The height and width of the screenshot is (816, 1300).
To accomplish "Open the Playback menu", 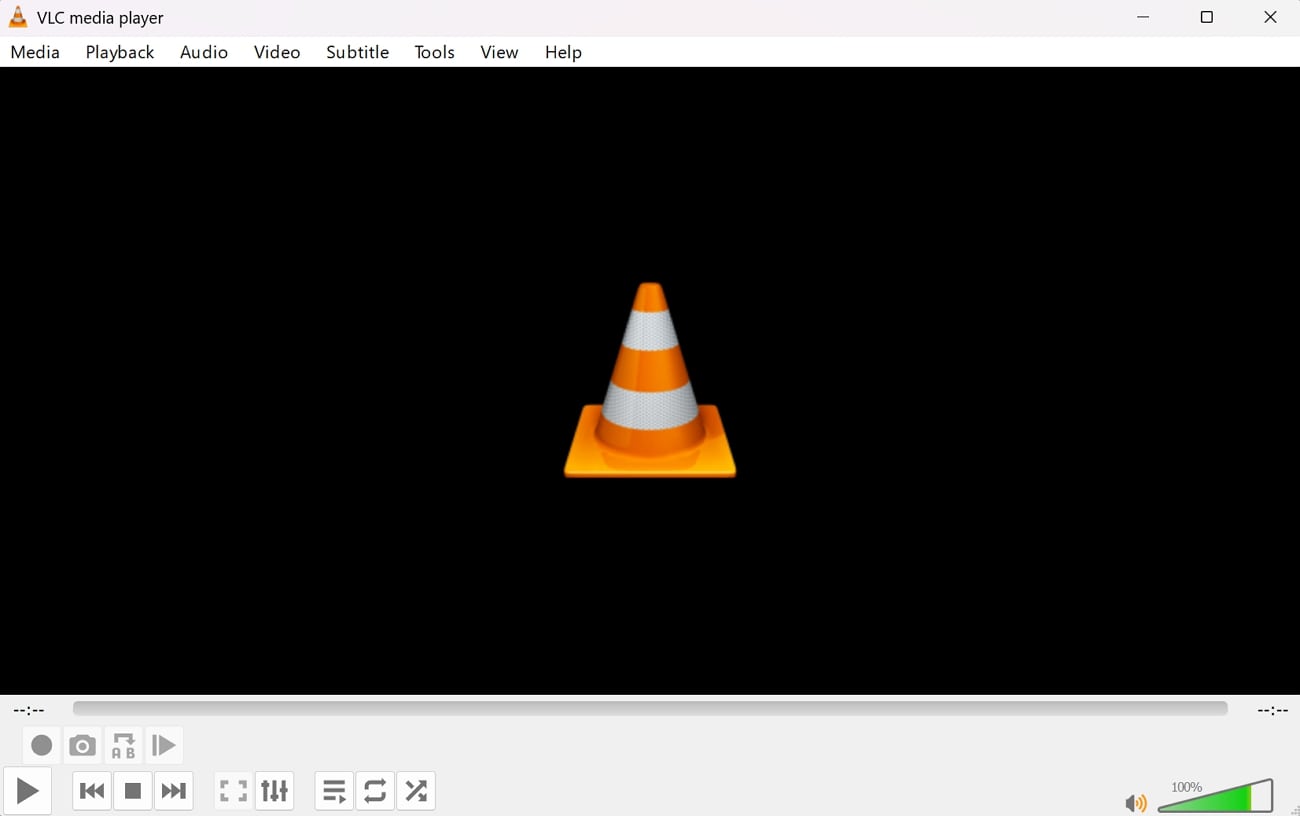I will pos(120,52).
